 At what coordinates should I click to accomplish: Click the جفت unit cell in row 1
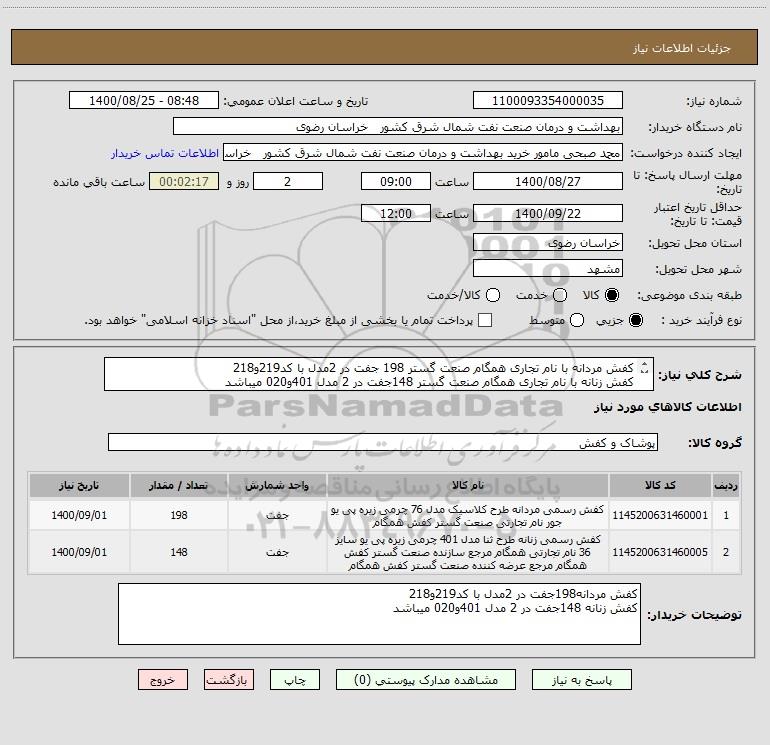click(277, 515)
